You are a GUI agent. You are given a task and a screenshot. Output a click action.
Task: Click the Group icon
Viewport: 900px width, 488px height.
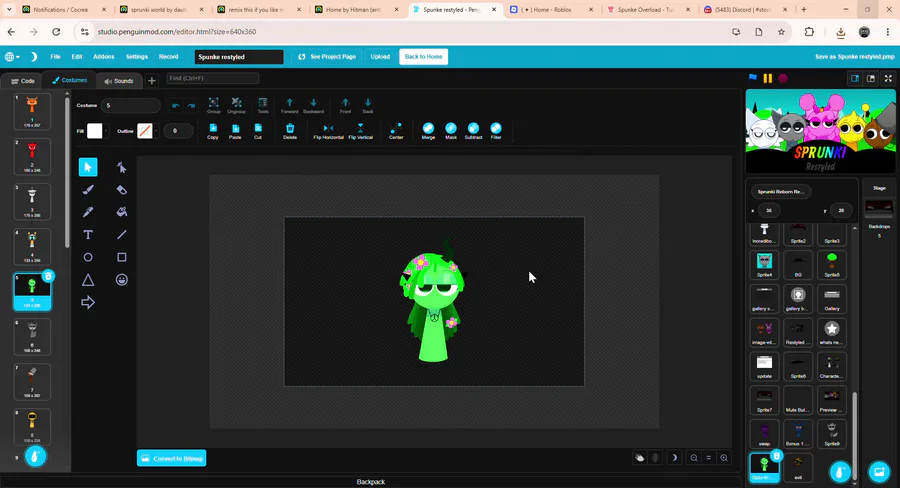click(x=214, y=106)
